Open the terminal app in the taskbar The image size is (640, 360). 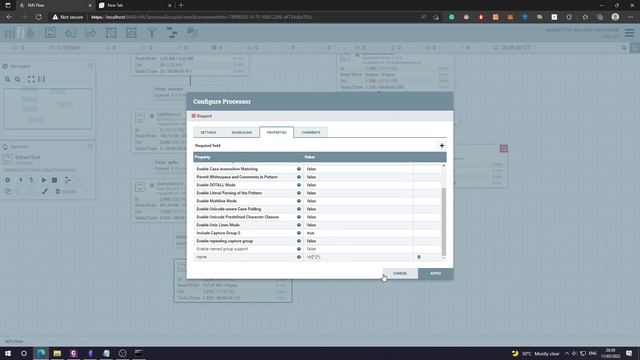pos(139,353)
